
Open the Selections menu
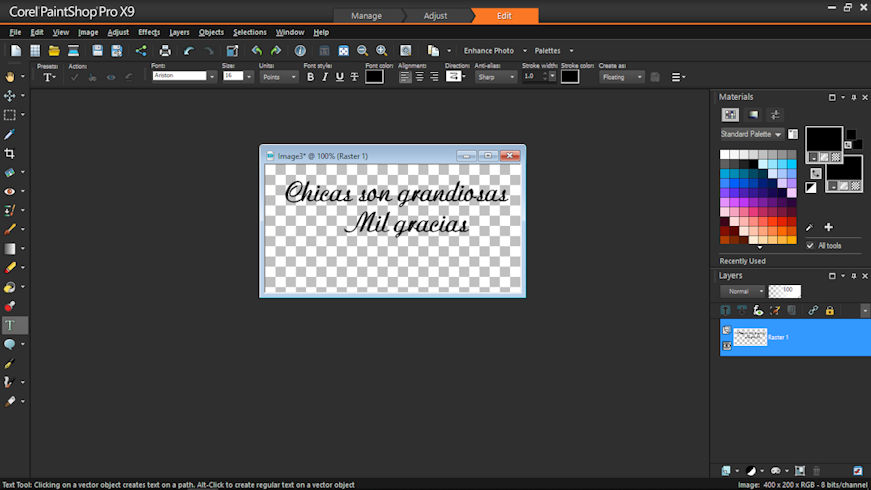coord(249,32)
